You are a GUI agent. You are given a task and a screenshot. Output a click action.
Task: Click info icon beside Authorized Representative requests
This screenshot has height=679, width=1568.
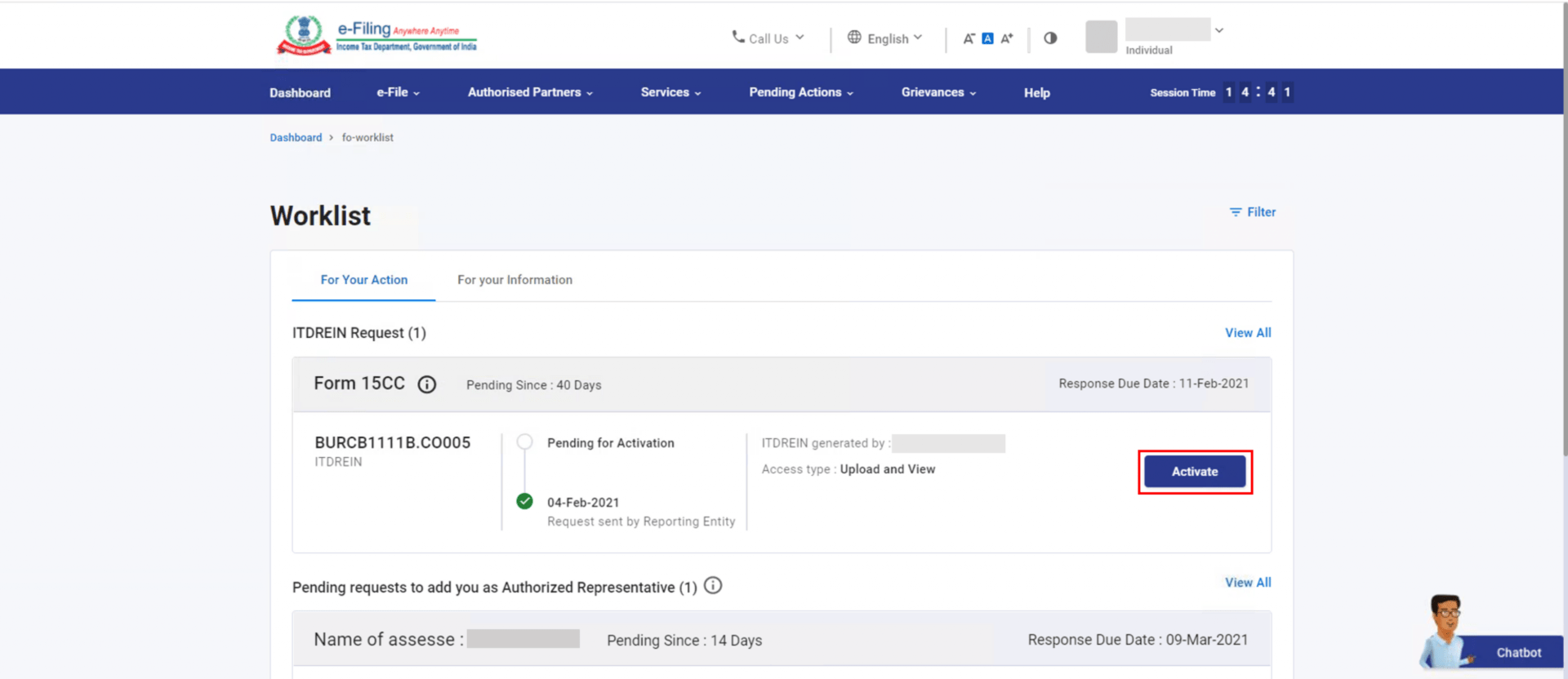tap(713, 586)
